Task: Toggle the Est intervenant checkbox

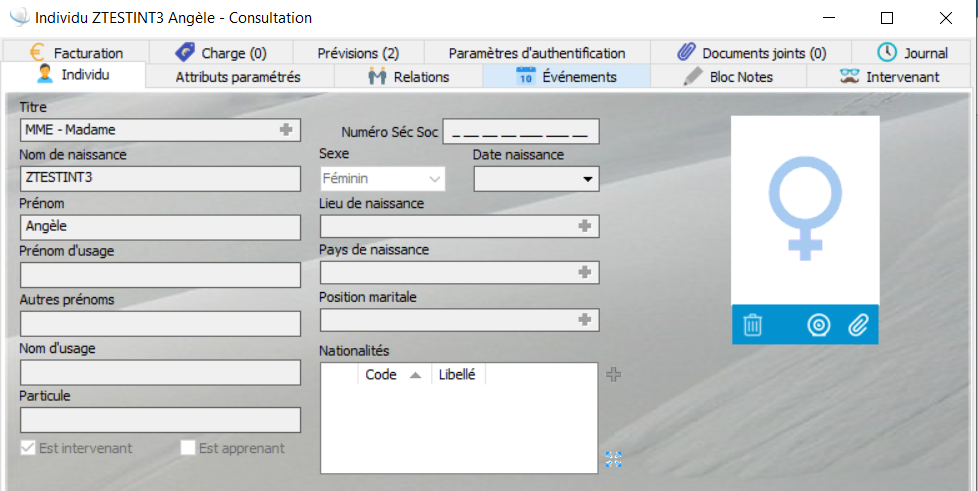Action: [28, 448]
